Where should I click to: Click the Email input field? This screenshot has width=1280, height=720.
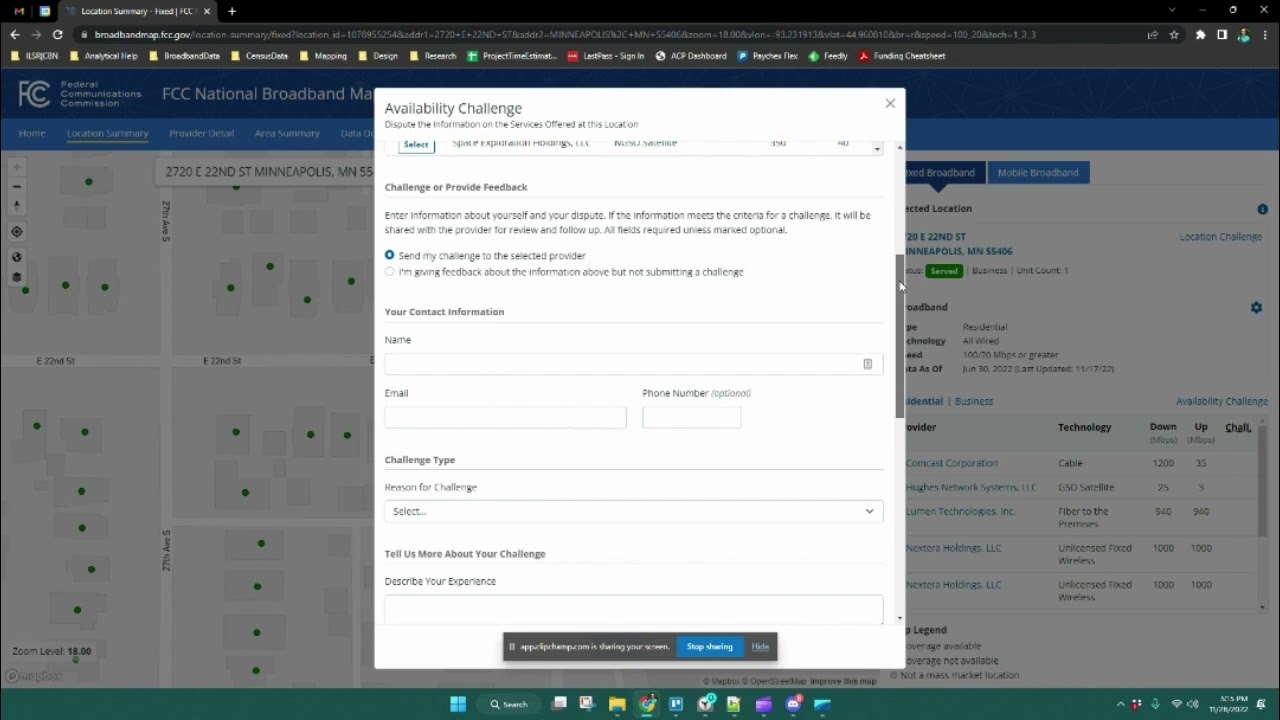(505, 417)
